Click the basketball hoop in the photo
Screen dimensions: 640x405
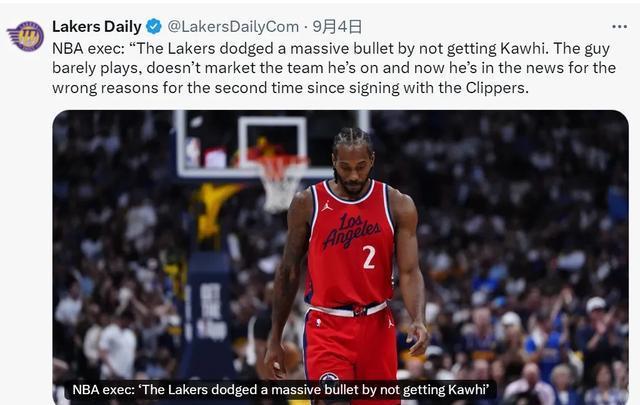pyautogui.click(x=281, y=182)
